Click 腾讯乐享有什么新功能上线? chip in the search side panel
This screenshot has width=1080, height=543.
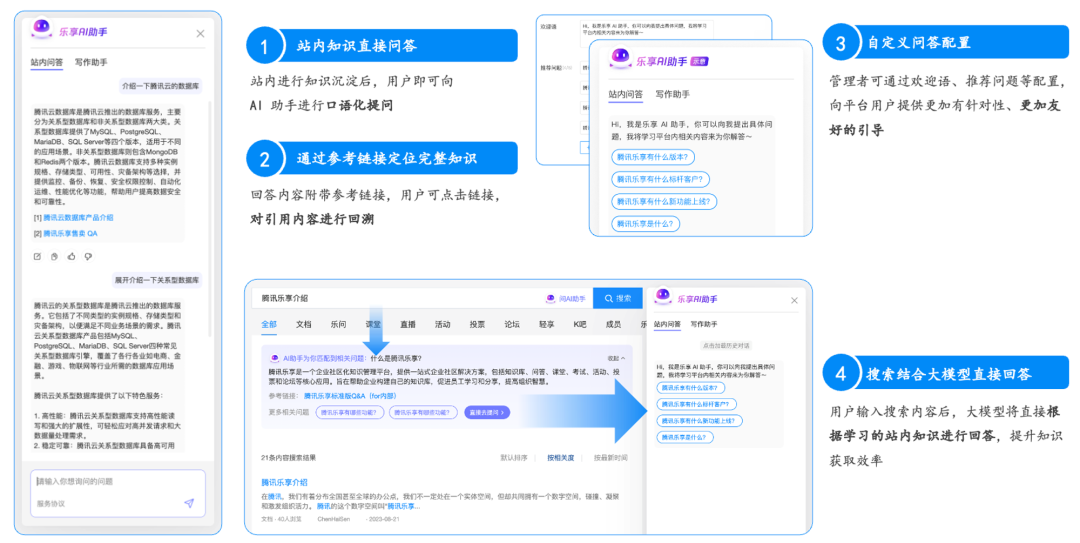[x=700, y=421]
